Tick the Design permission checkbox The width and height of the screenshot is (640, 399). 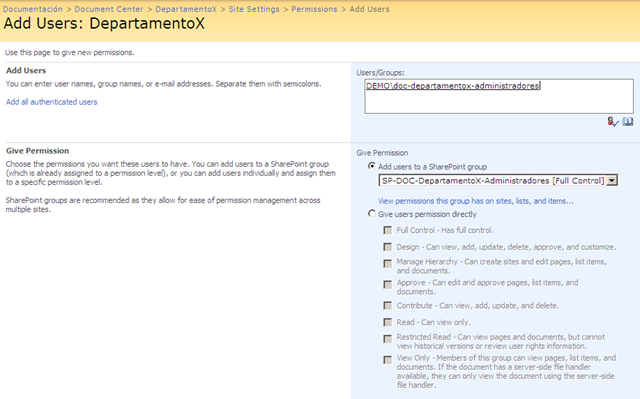pyautogui.click(x=387, y=247)
